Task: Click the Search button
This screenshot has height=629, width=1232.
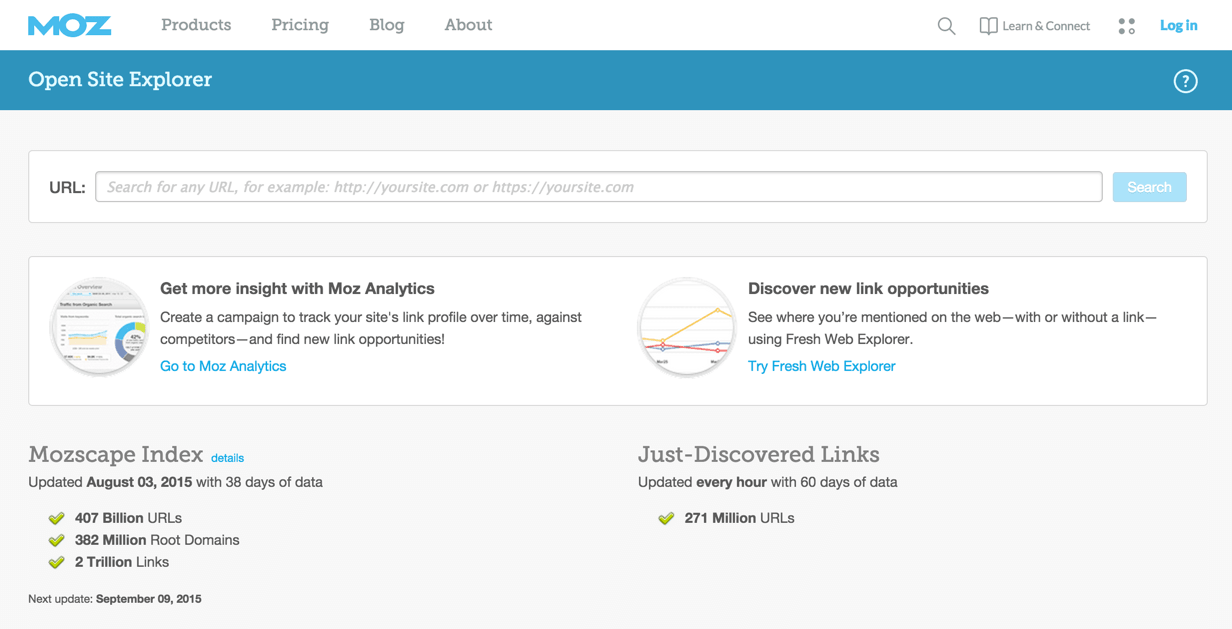Action: pyautogui.click(x=1149, y=187)
